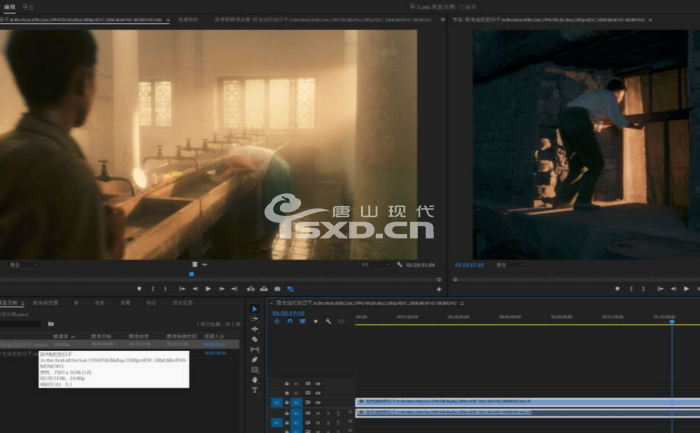Image resolution: width=700 pixels, height=433 pixels.
Task: Switch to Export workspace at top
Action: click(28, 7)
